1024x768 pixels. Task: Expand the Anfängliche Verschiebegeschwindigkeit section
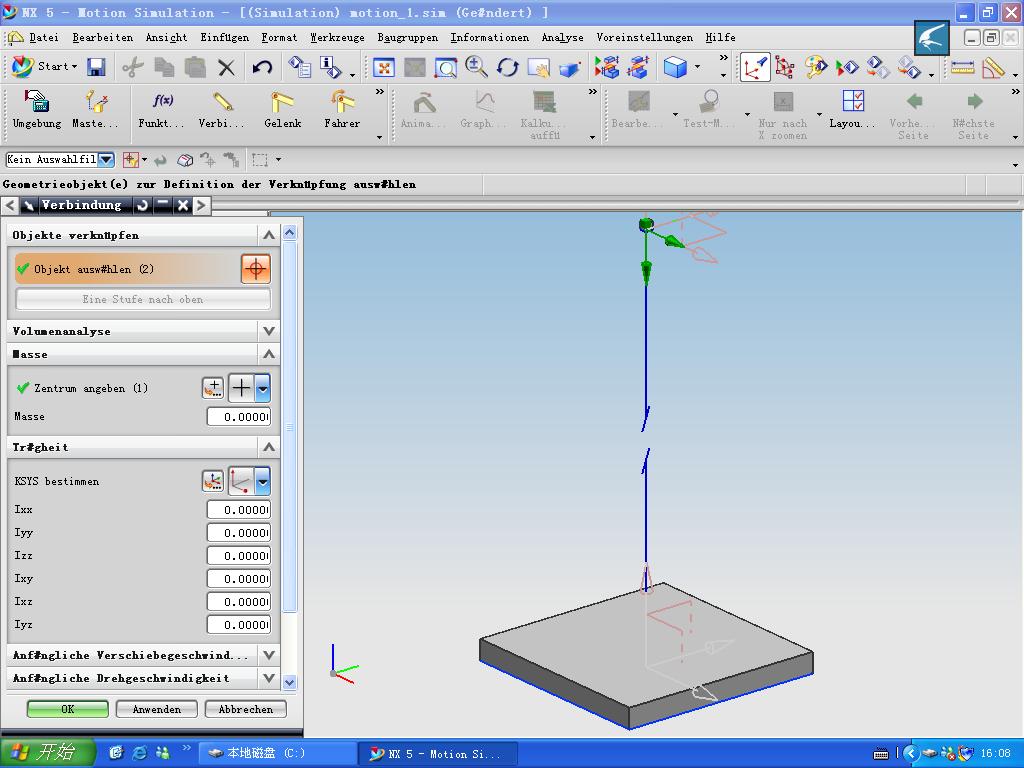pos(268,654)
